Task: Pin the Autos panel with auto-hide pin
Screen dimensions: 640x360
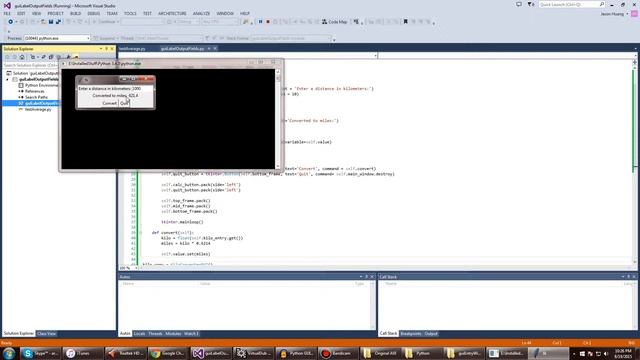Action: 367,277
